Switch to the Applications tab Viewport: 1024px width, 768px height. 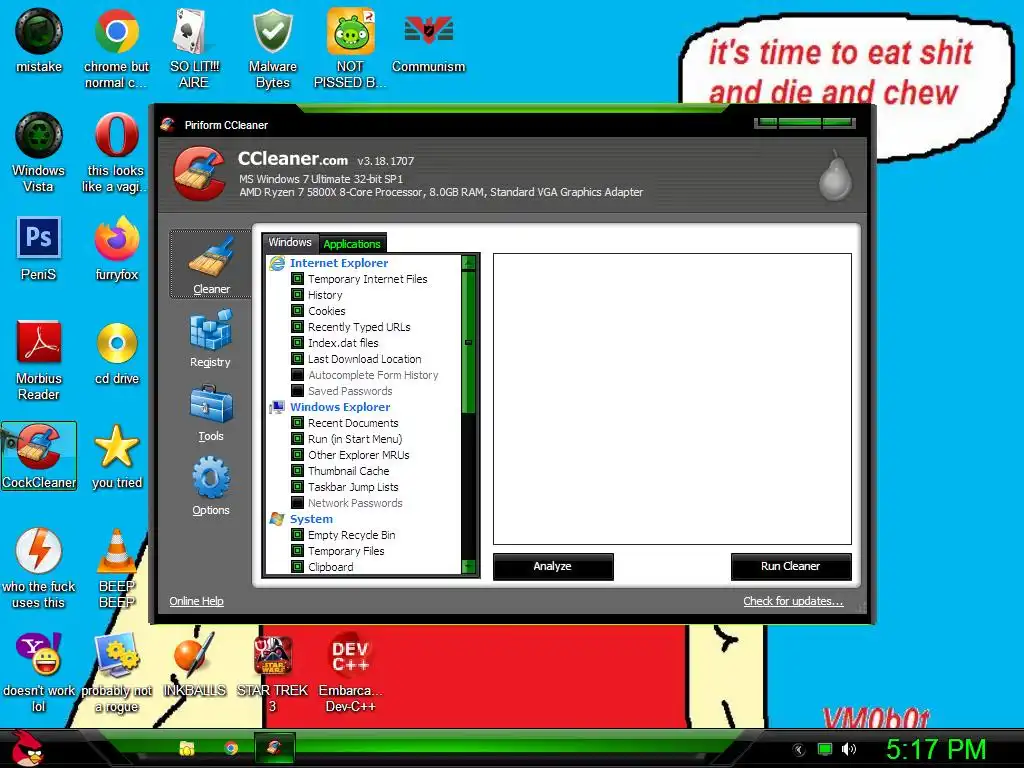pos(352,244)
